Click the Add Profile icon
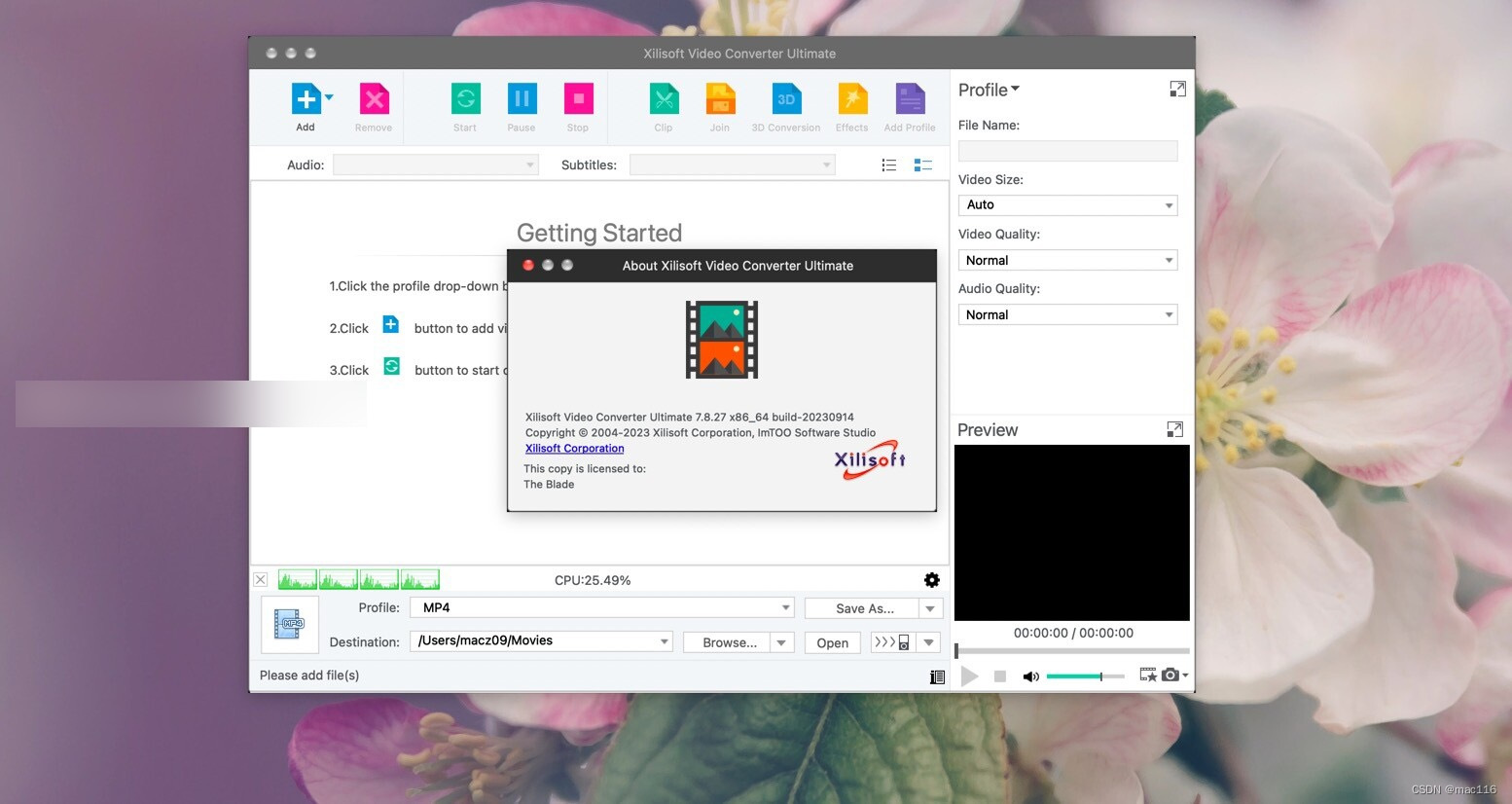 (910, 99)
